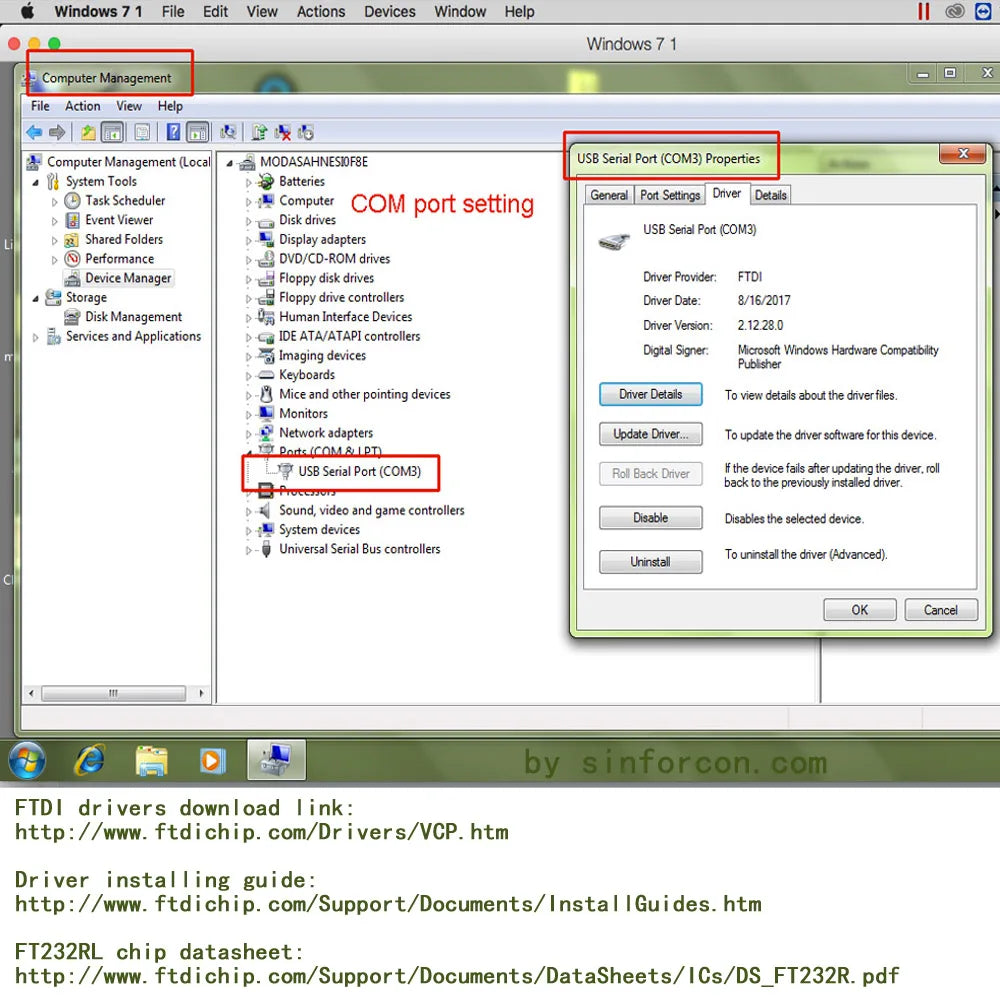Viewport: 1000px width, 1000px height.
Task: Open Internet Explorer from the taskbar
Action: click(91, 760)
